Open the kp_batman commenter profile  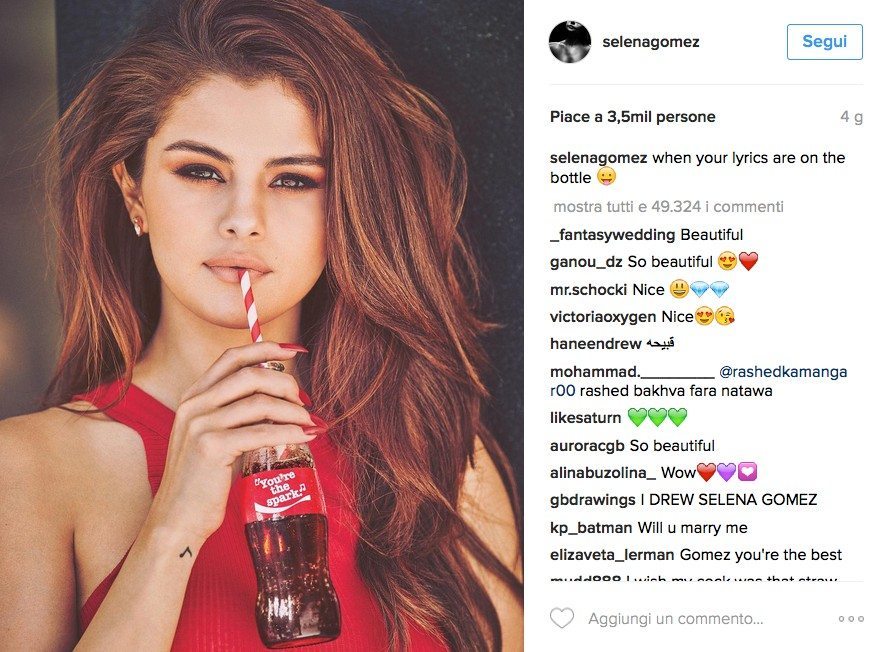591,528
